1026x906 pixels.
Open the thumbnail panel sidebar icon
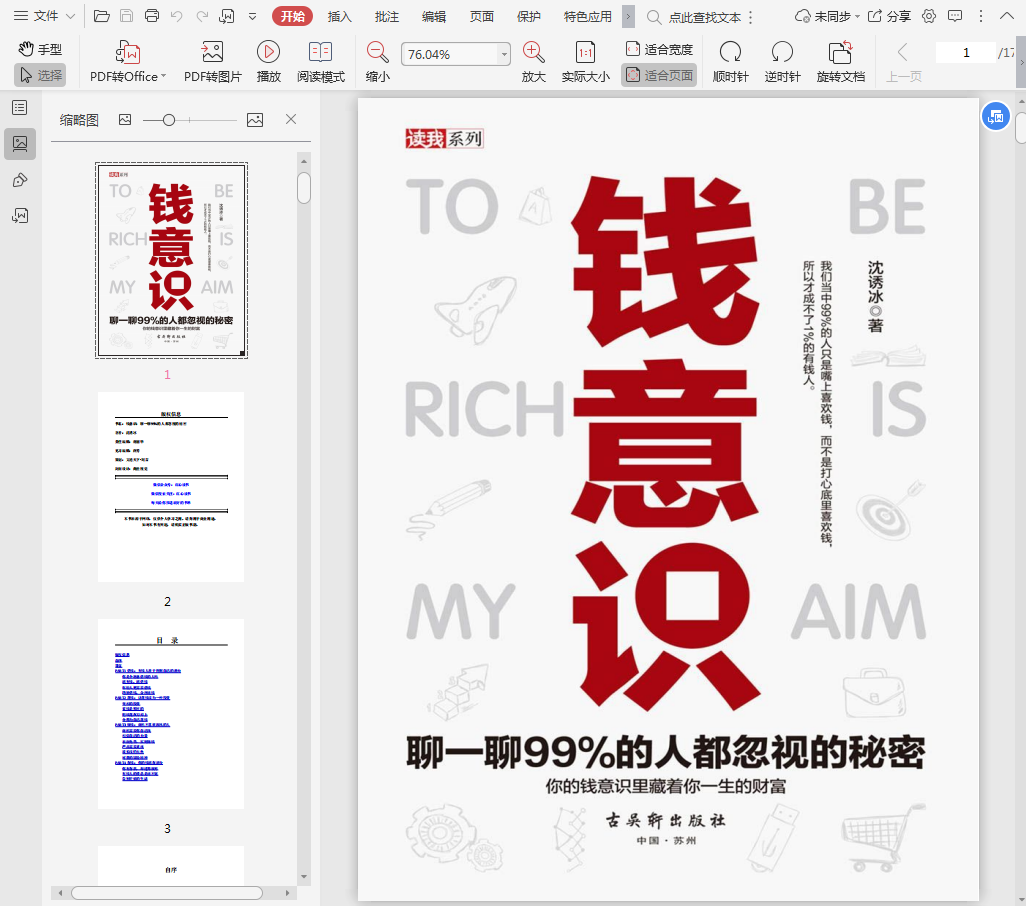[20, 144]
